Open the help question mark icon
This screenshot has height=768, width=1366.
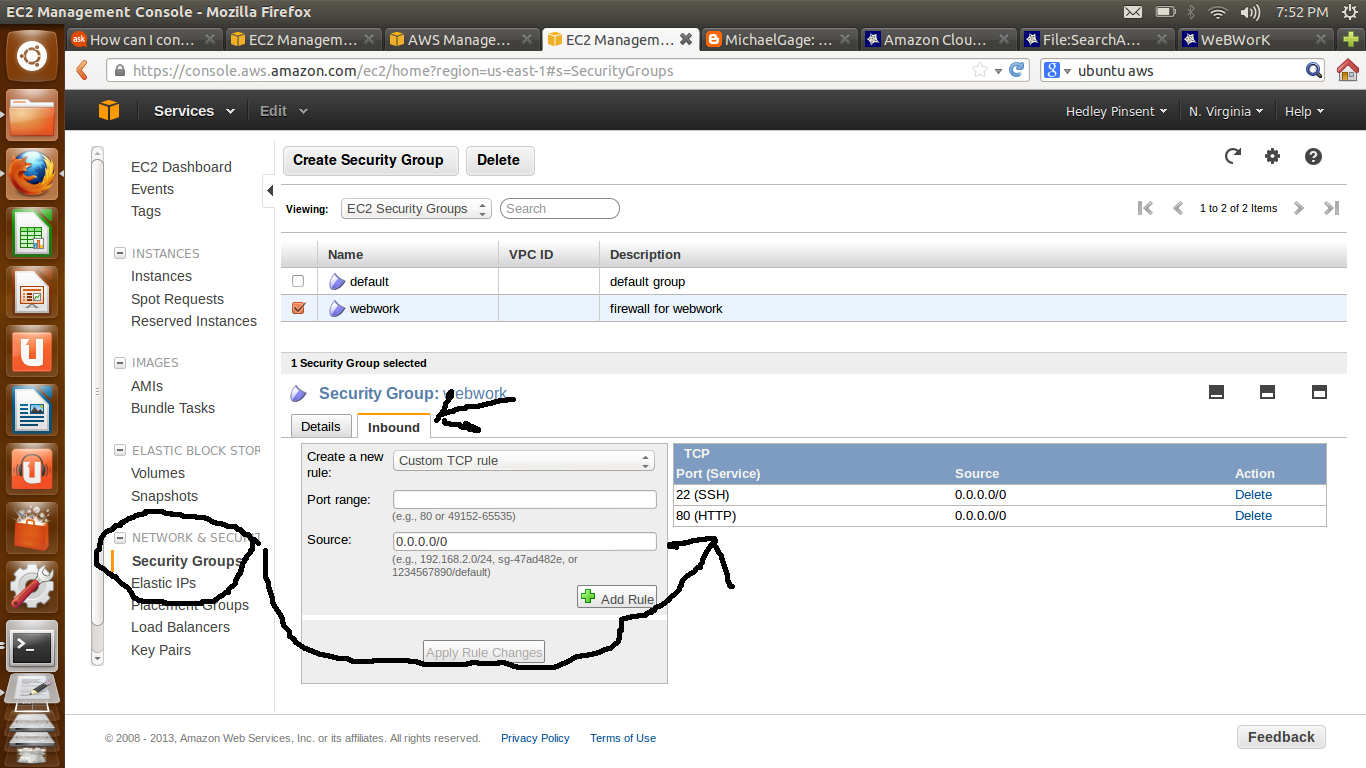point(1313,156)
